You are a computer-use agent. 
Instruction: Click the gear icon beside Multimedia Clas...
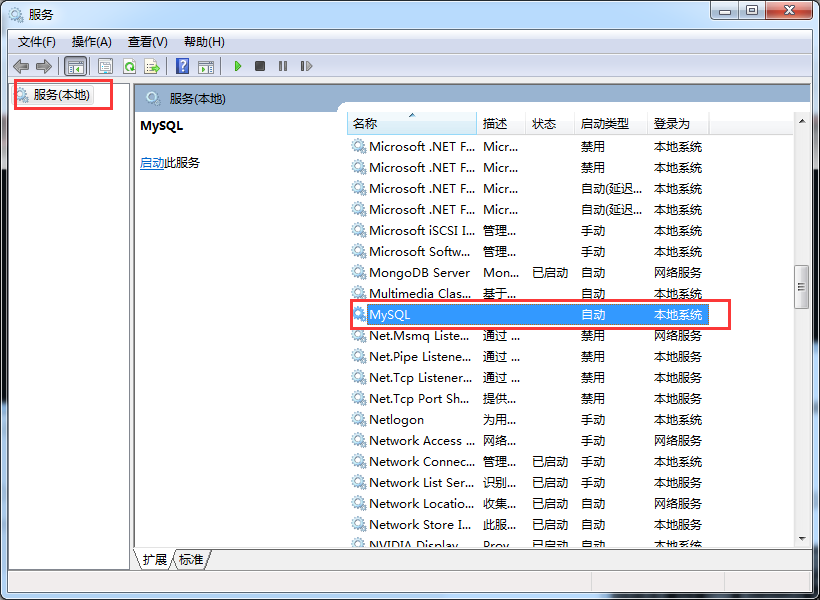[359, 293]
